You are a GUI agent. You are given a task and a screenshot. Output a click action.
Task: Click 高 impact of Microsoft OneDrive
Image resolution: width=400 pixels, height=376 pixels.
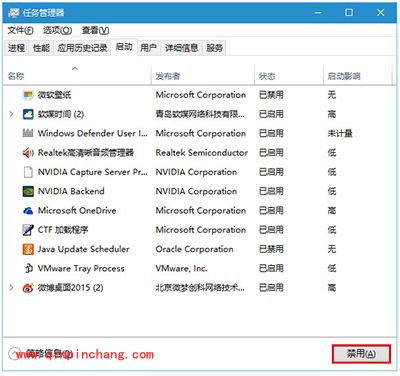click(332, 211)
